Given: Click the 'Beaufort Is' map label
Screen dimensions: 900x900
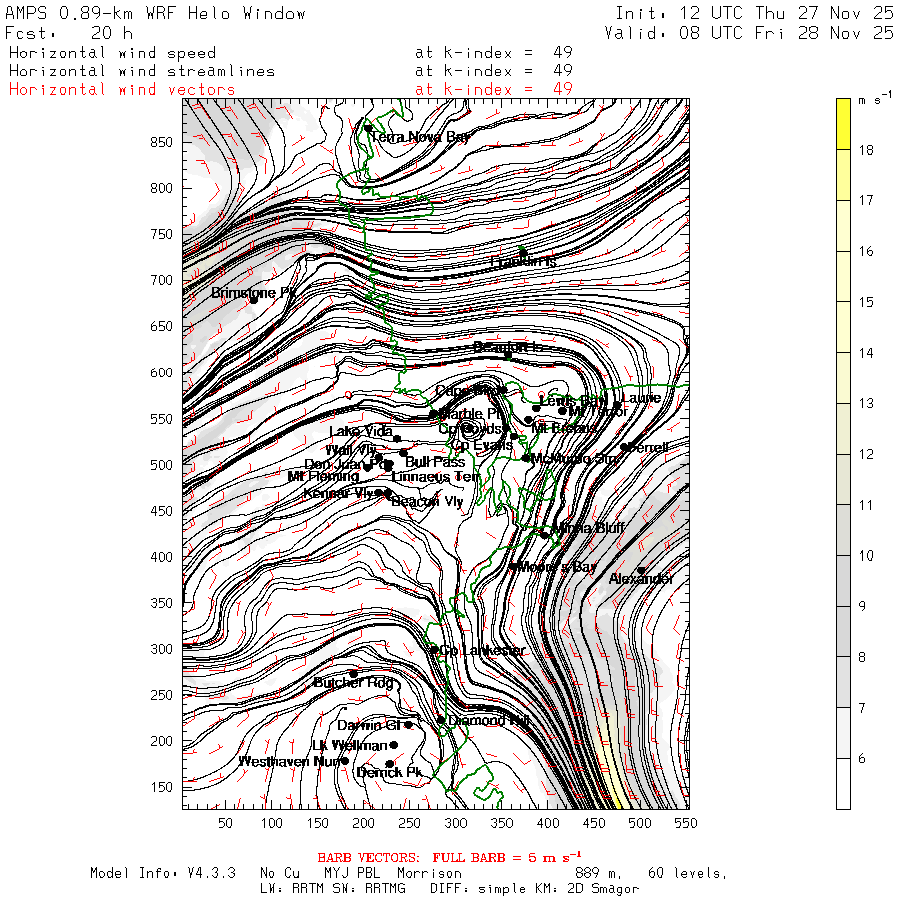Looking at the screenshot, I should [x=508, y=347].
